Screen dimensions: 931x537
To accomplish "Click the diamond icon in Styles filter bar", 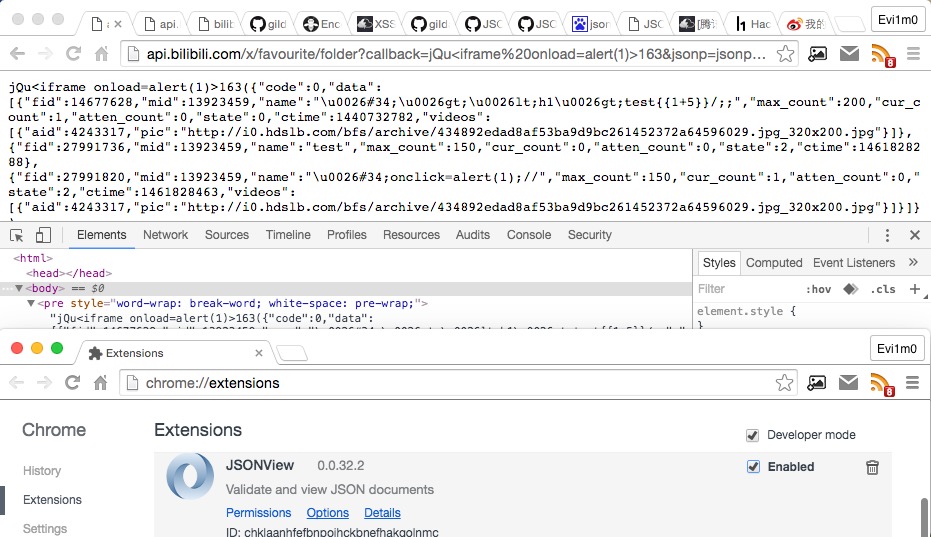I will 851,289.
